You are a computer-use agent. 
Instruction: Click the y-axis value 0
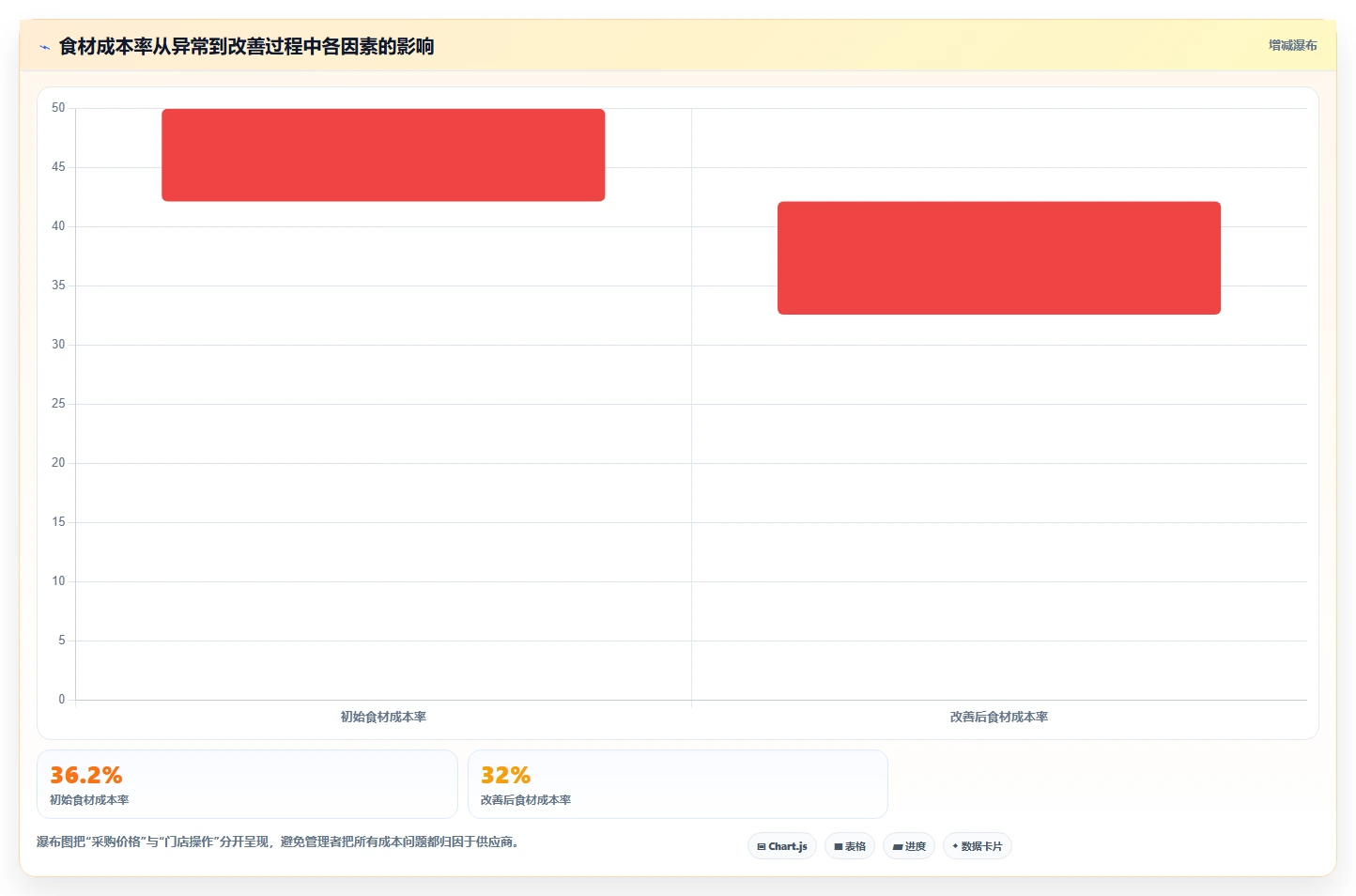click(x=62, y=700)
